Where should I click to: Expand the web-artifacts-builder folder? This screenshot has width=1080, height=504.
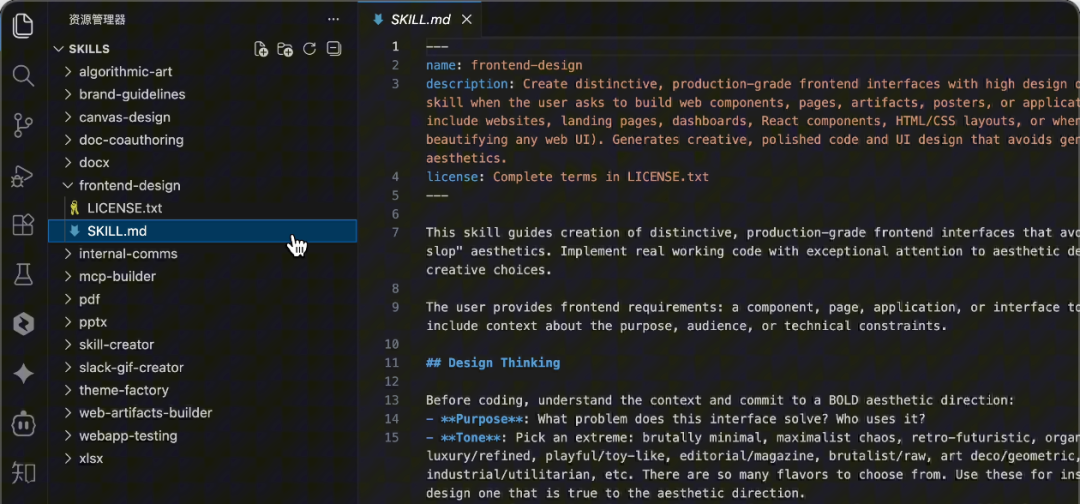pyautogui.click(x=68, y=412)
